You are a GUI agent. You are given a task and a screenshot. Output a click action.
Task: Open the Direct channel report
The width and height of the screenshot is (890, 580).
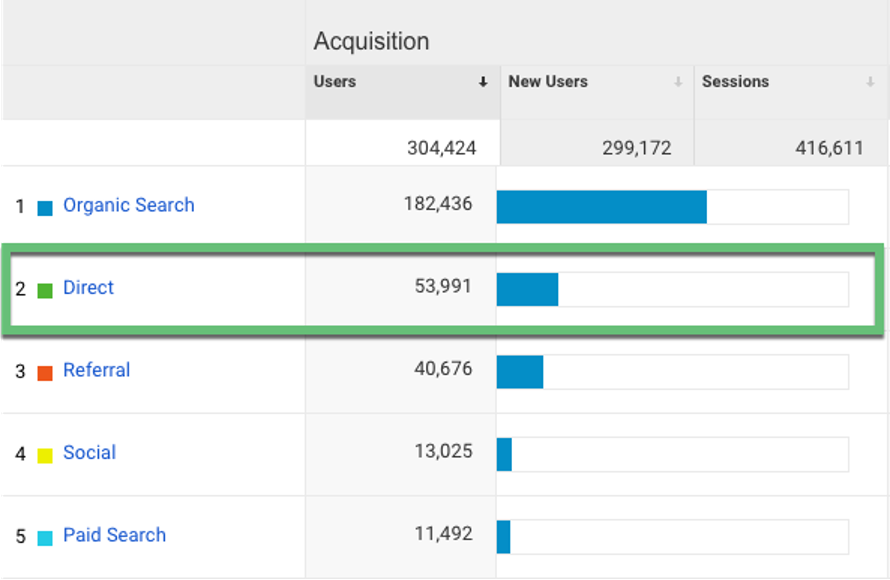(x=88, y=288)
